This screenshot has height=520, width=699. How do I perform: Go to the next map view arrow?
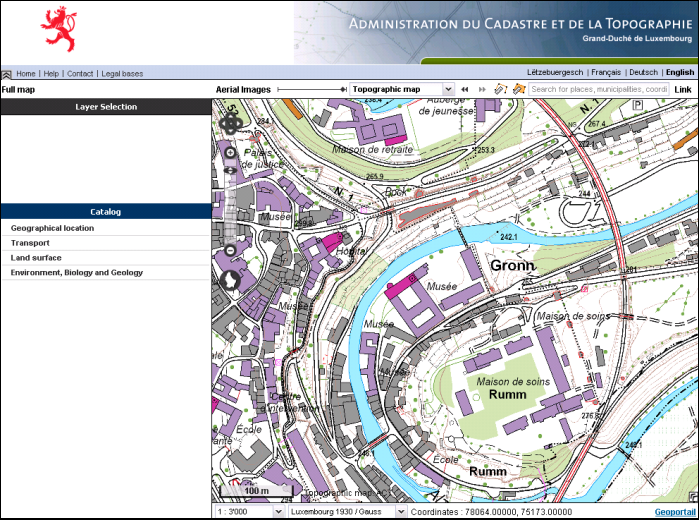coord(482,89)
